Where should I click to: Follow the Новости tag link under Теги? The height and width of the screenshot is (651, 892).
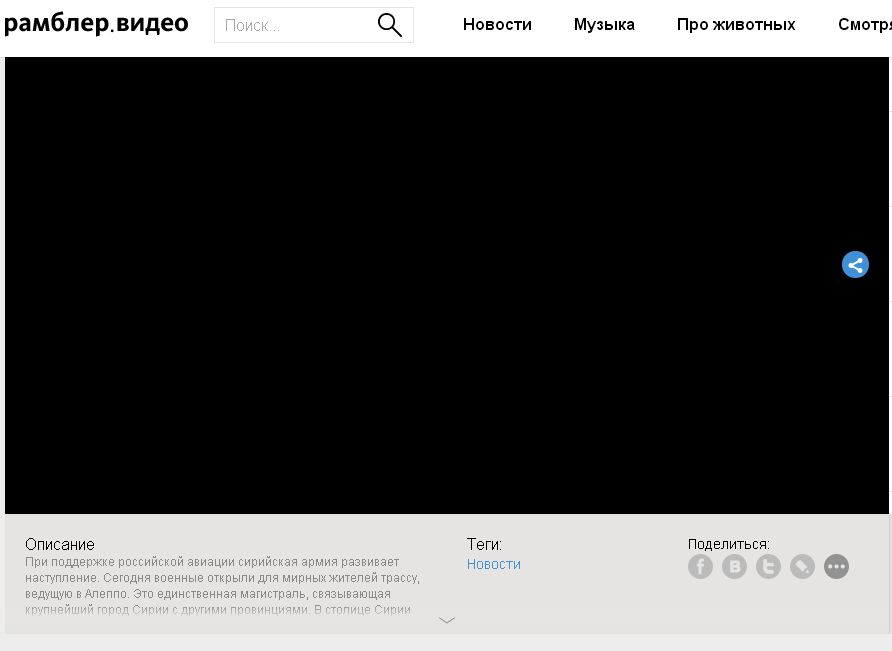point(493,564)
